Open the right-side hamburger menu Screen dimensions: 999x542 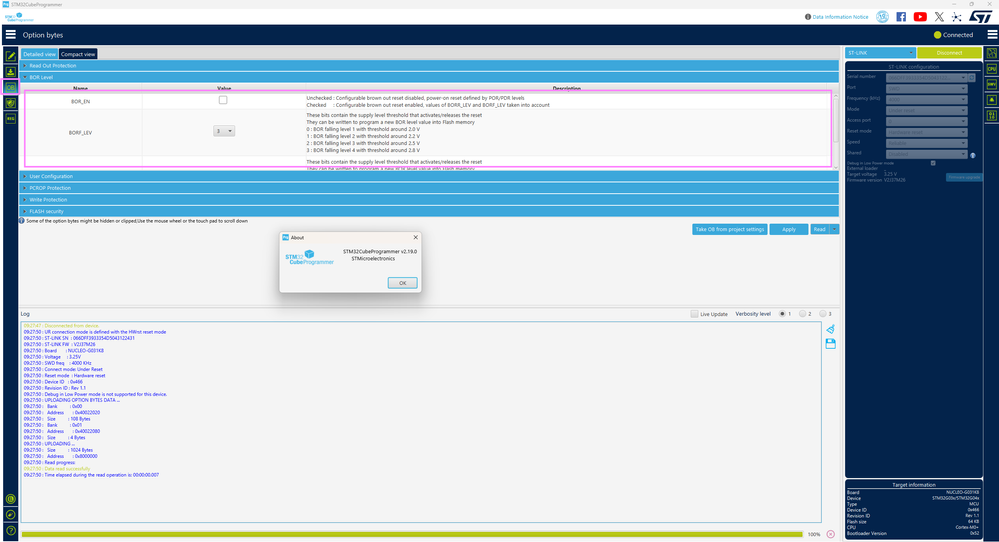(991, 34)
